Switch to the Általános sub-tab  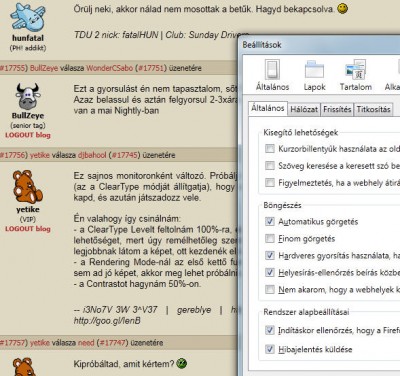(x=268, y=108)
